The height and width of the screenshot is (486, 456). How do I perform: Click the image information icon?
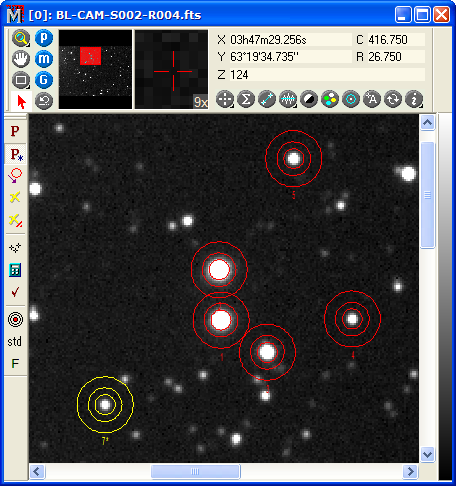click(414, 99)
